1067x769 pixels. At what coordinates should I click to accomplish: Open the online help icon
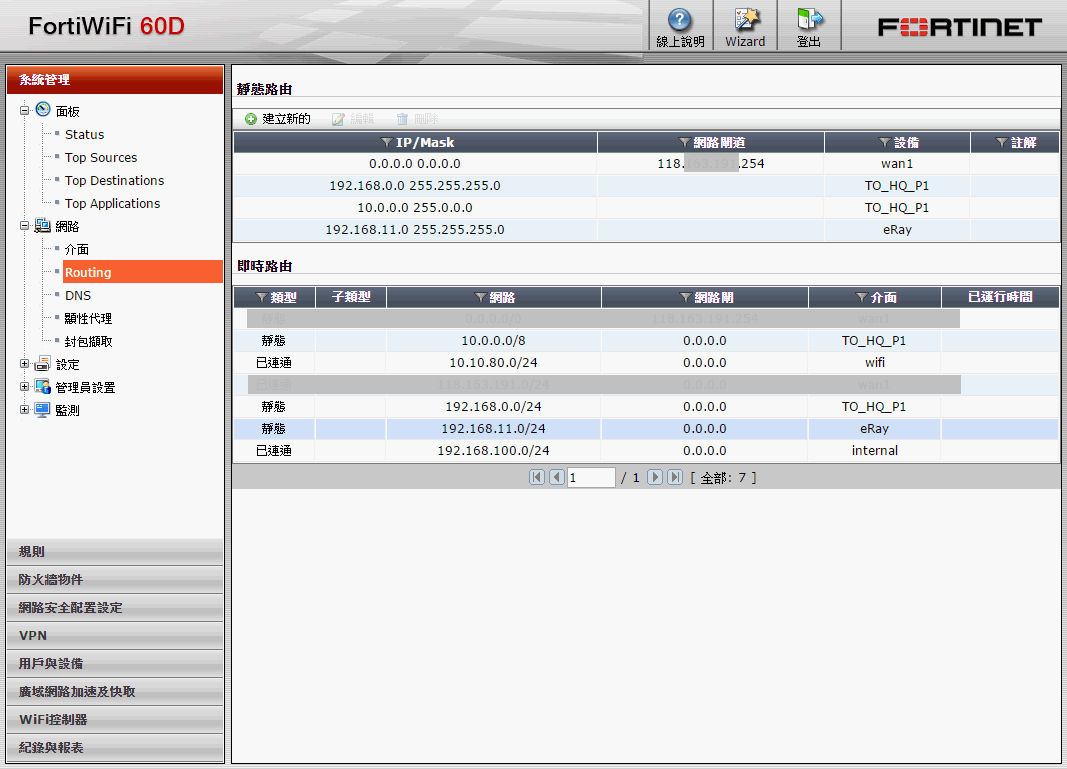679,20
